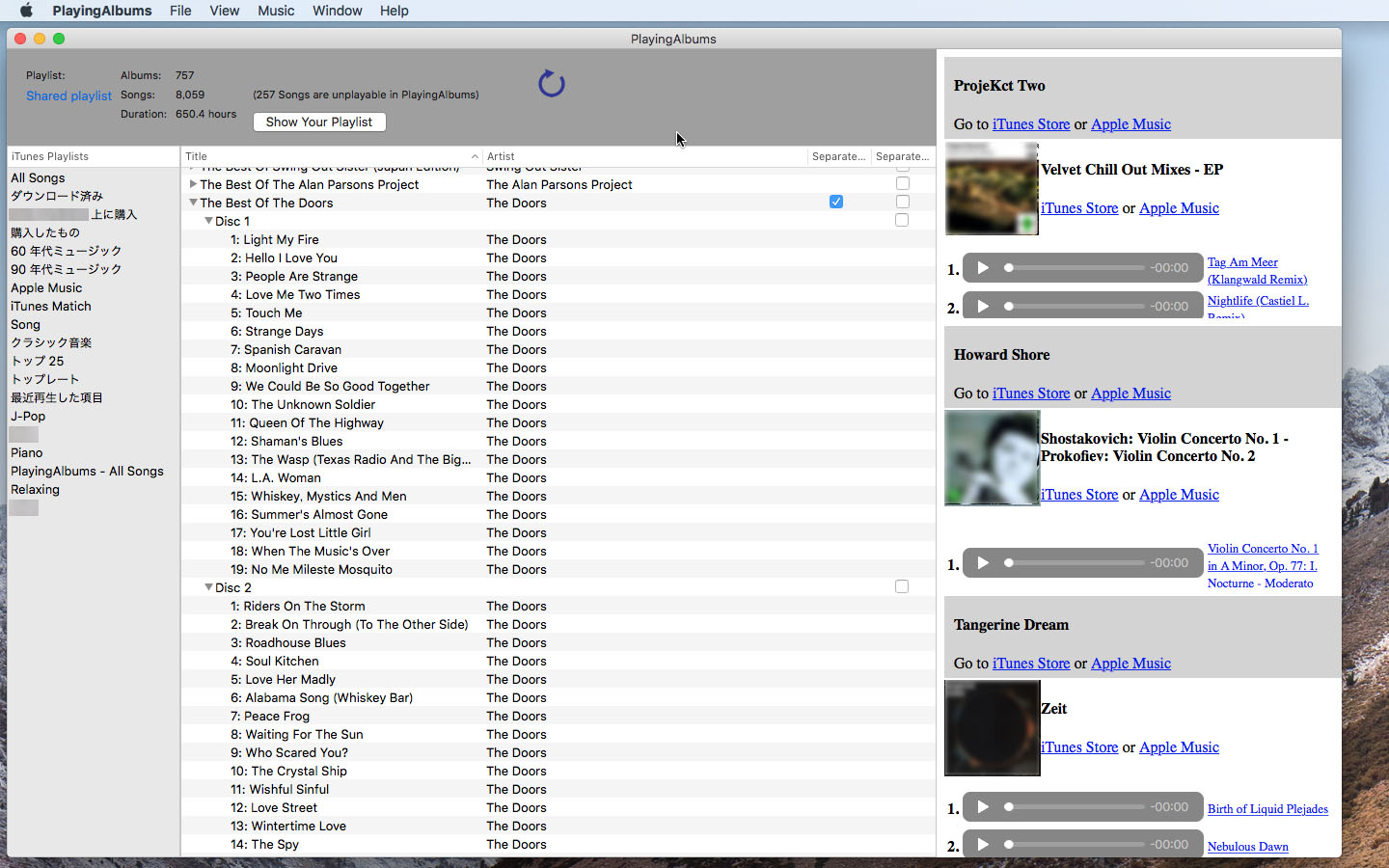The height and width of the screenshot is (868, 1389).
Task: Click the Birth of Liquid Plejades link
Action: pyautogui.click(x=1267, y=808)
